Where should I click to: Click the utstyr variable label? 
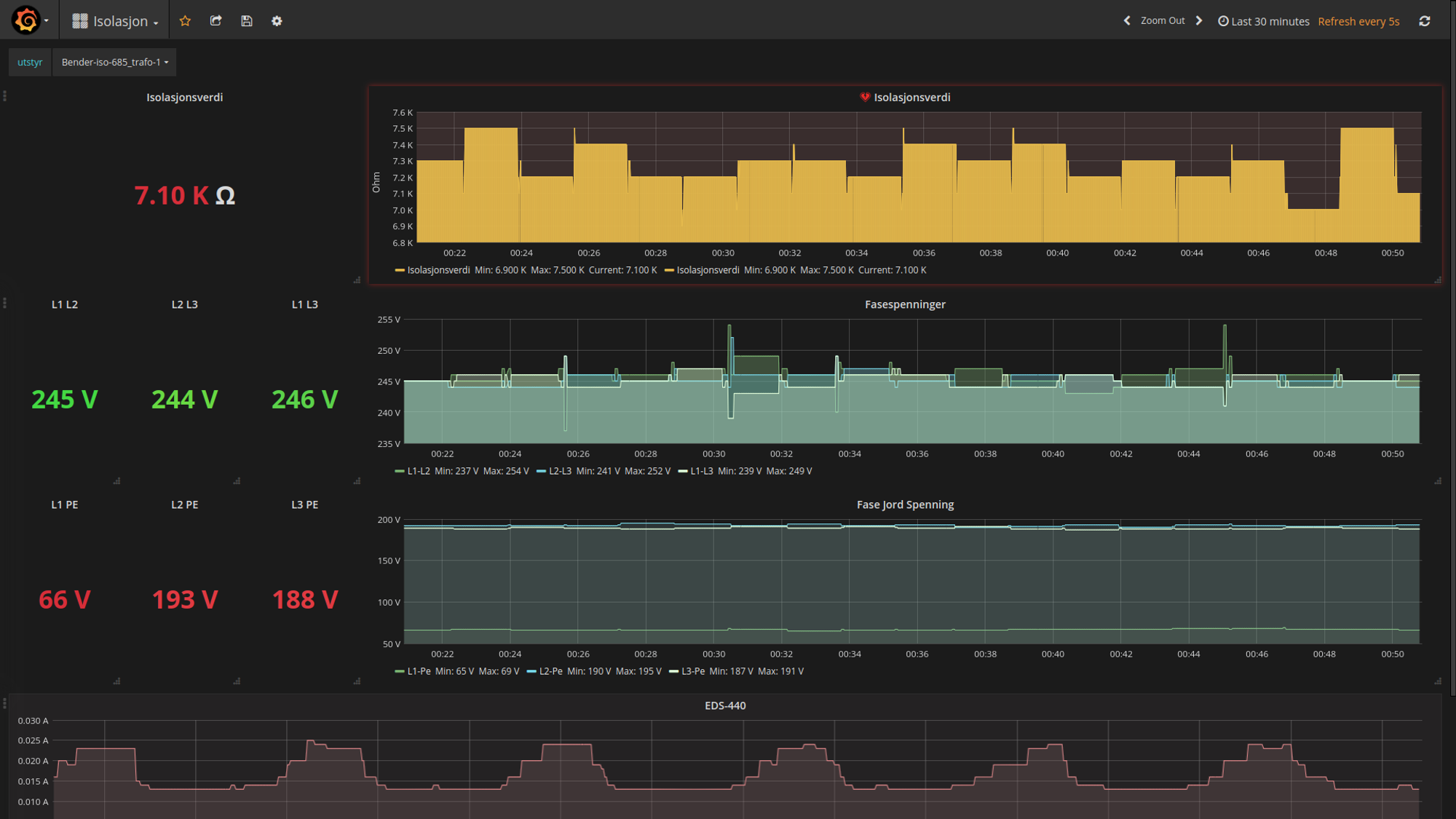[30, 62]
